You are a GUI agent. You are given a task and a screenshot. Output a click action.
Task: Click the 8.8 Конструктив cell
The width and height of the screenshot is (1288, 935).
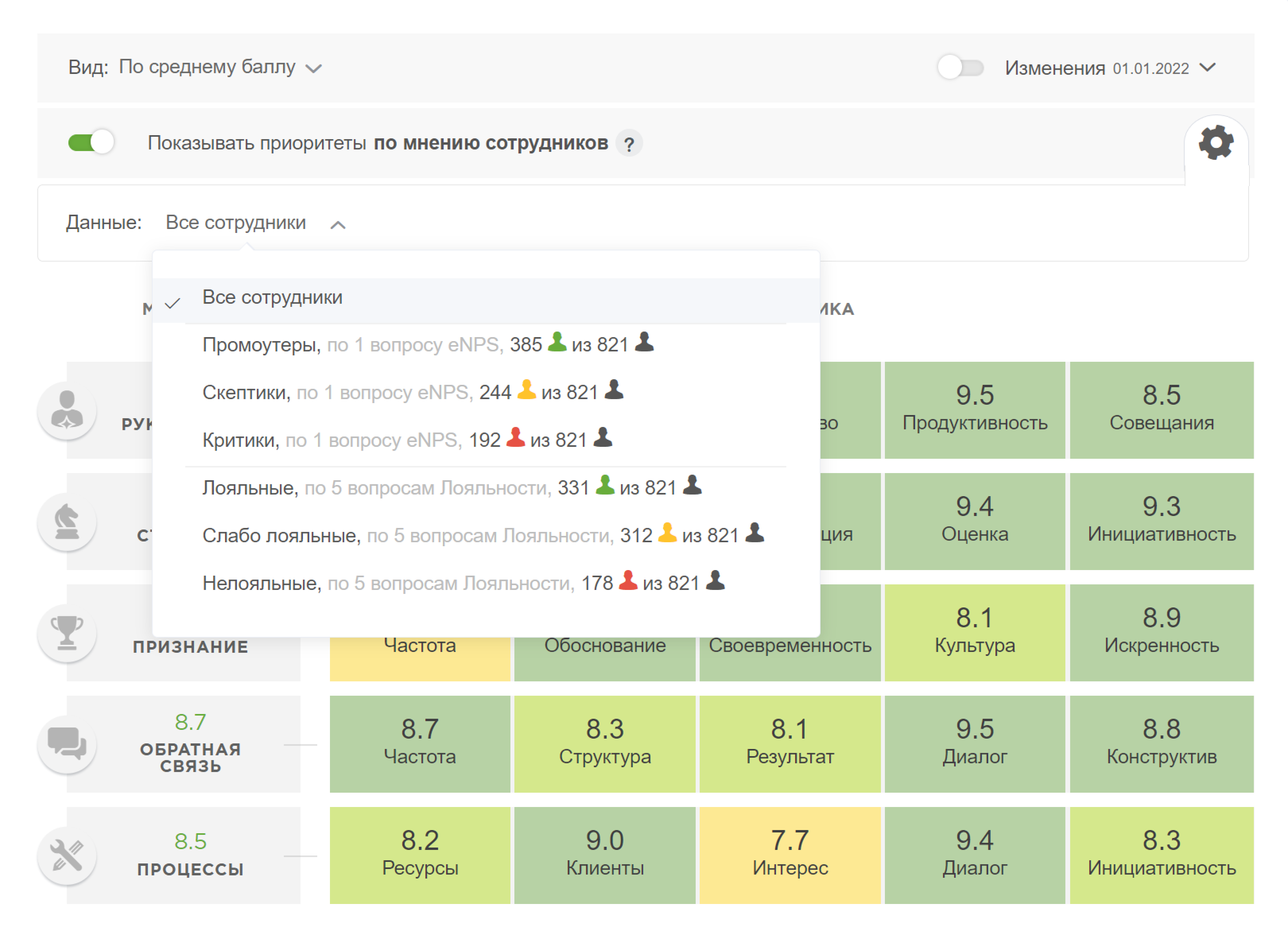[1161, 743]
